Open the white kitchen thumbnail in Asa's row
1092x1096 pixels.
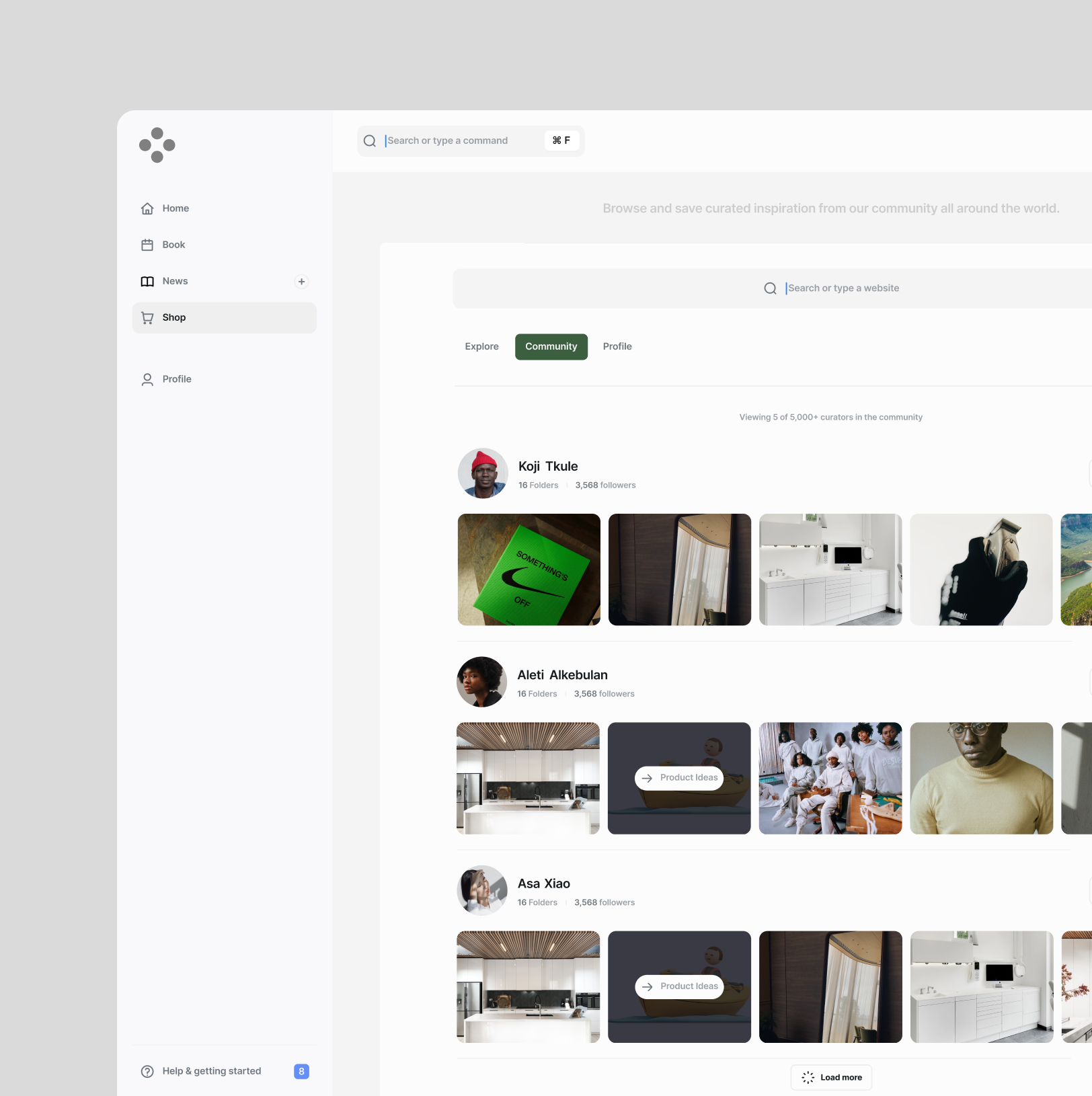tap(982, 986)
